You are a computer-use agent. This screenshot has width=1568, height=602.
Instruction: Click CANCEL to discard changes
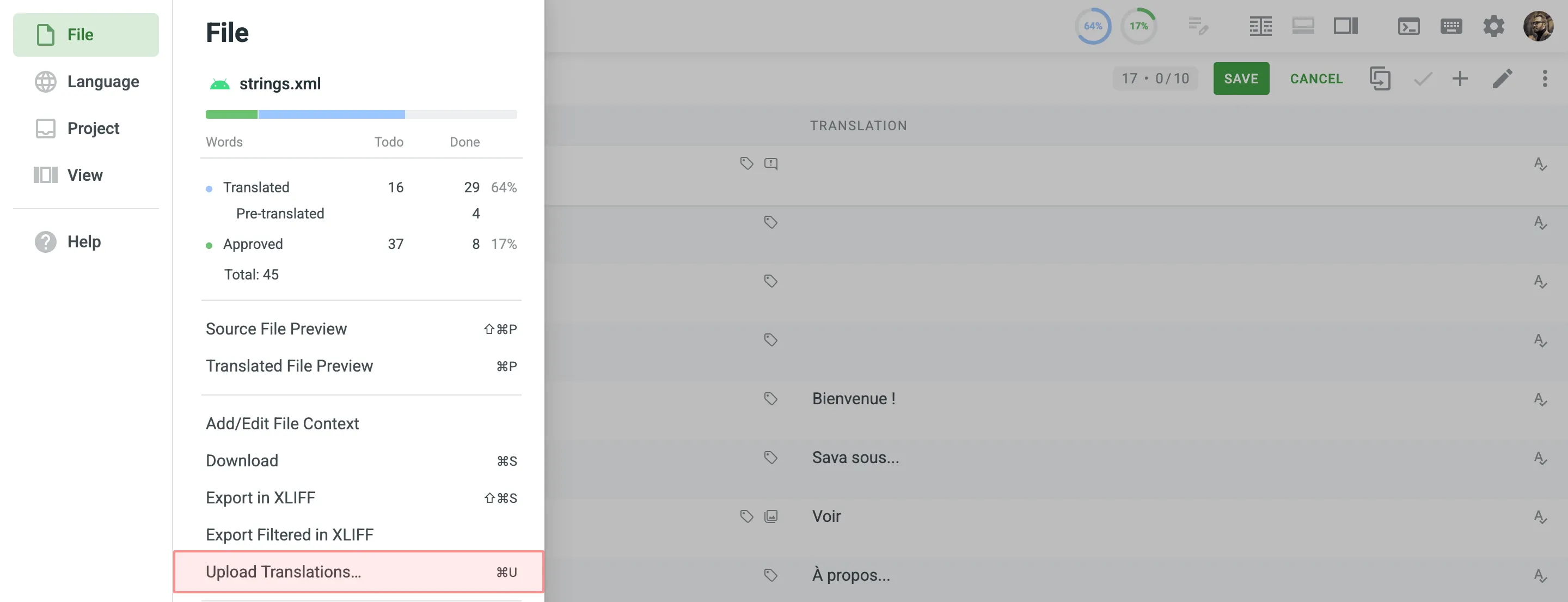(x=1316, y=78)
